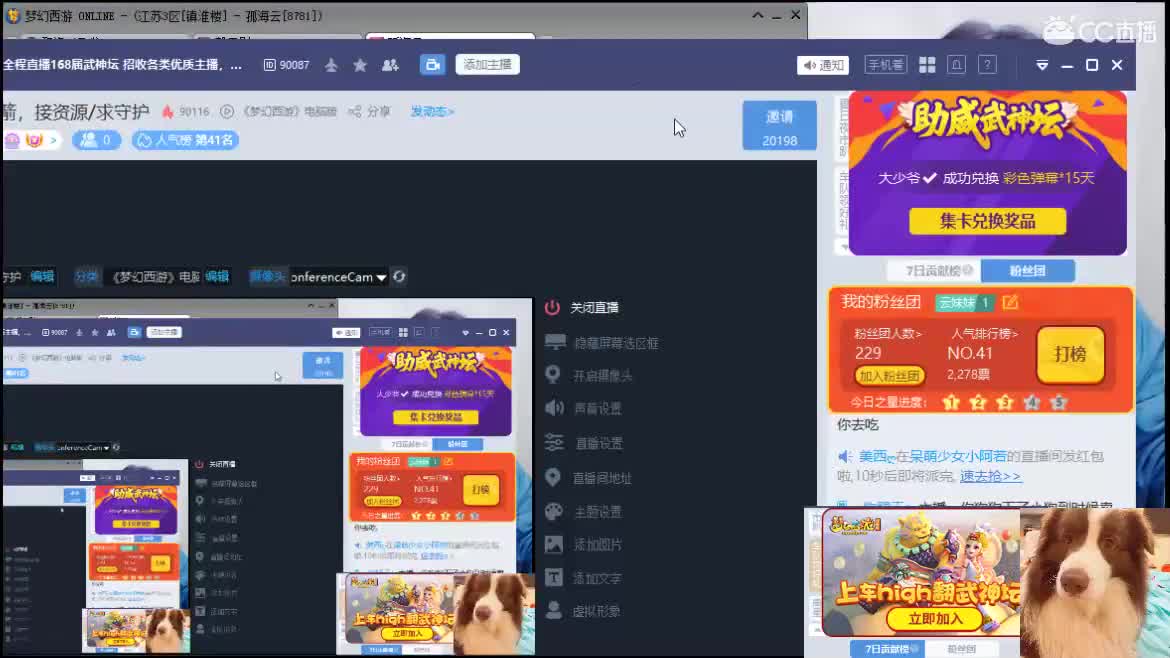
Task: Open the 发动态> link
Action: coord(432,111)
